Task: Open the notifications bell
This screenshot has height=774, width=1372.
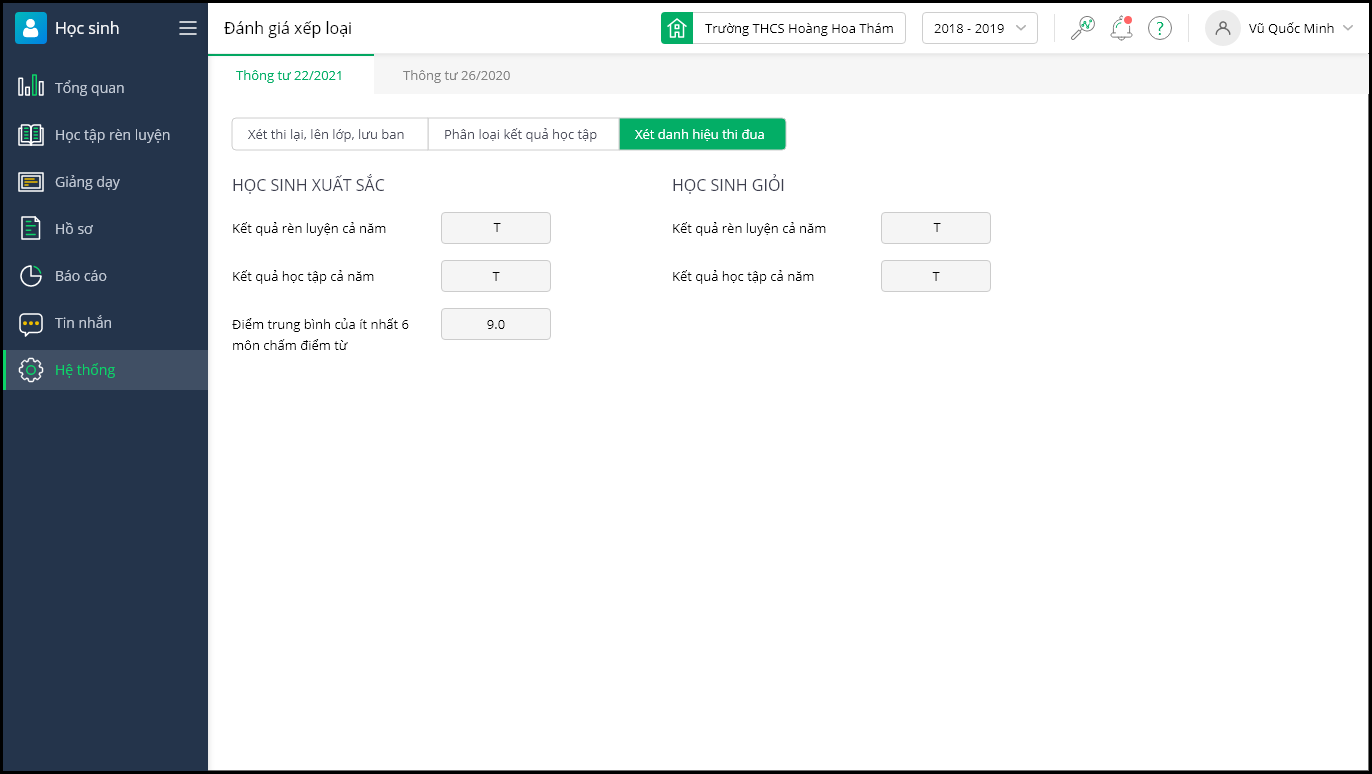Action: [1121, 28]
